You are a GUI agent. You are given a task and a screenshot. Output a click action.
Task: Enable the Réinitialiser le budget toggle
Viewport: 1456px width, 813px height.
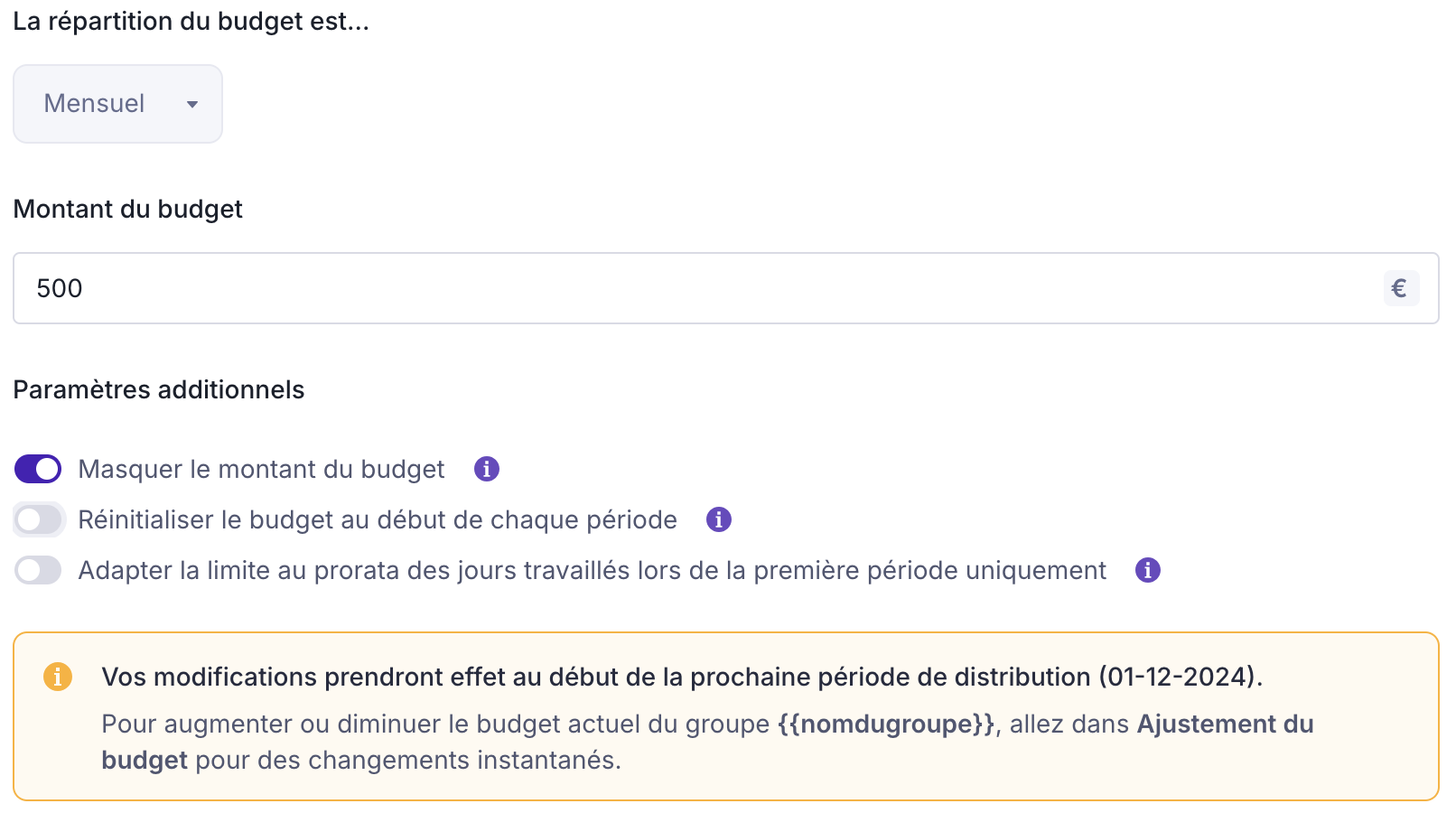(x=38, y=519)
